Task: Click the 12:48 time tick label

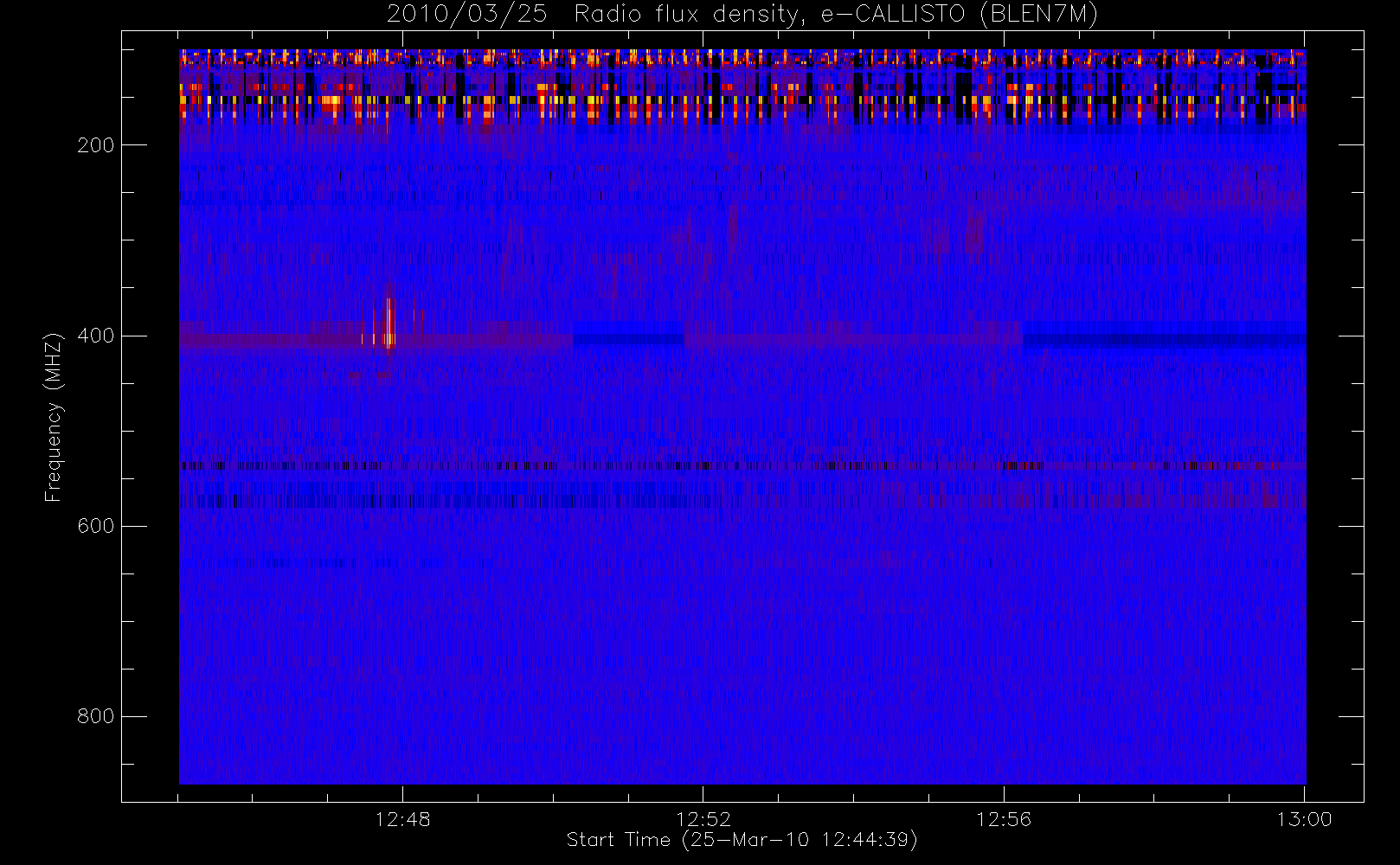Action: [x=403, y=819]
